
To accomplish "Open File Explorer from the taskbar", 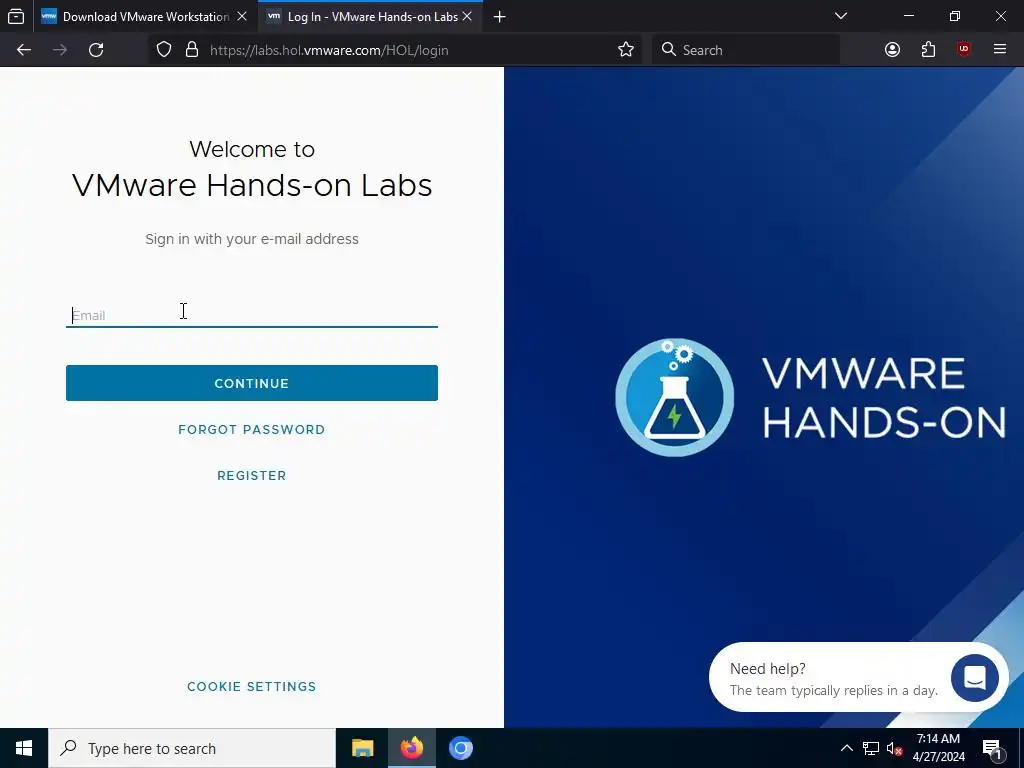I will [x=362, y=748].
